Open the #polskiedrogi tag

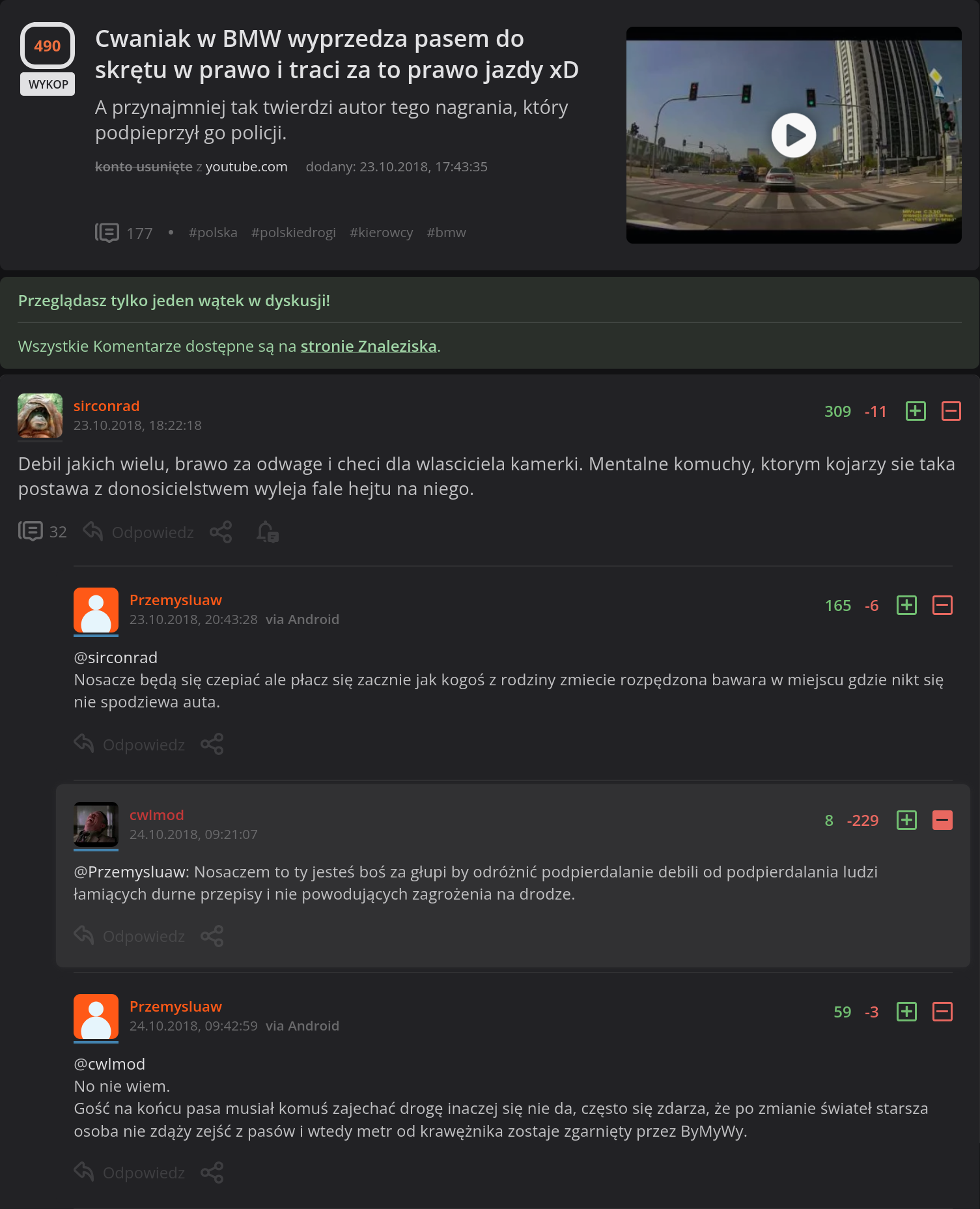click(x=294, y=233)
